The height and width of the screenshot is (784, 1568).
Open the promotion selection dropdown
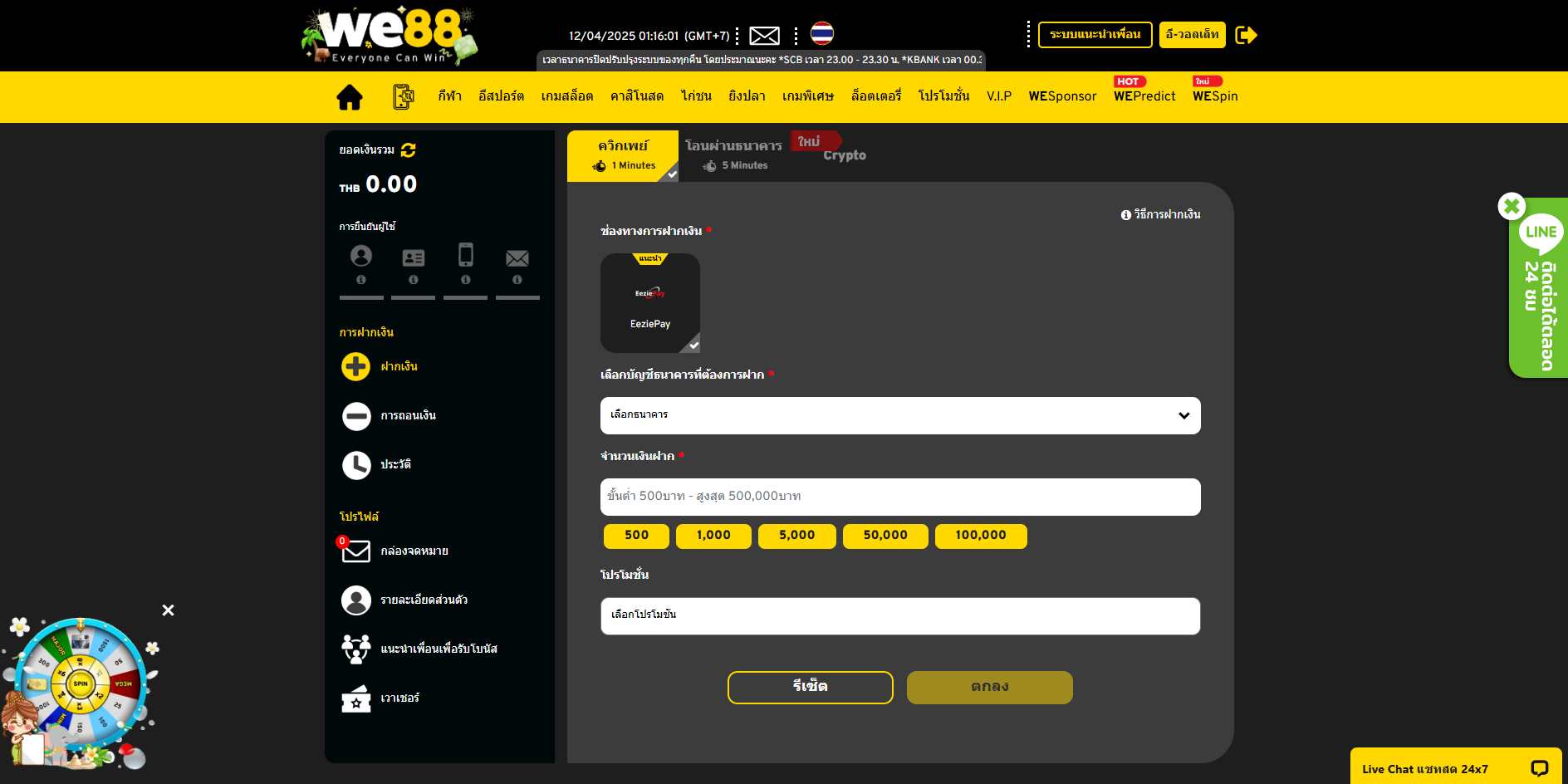pos(900,616)
